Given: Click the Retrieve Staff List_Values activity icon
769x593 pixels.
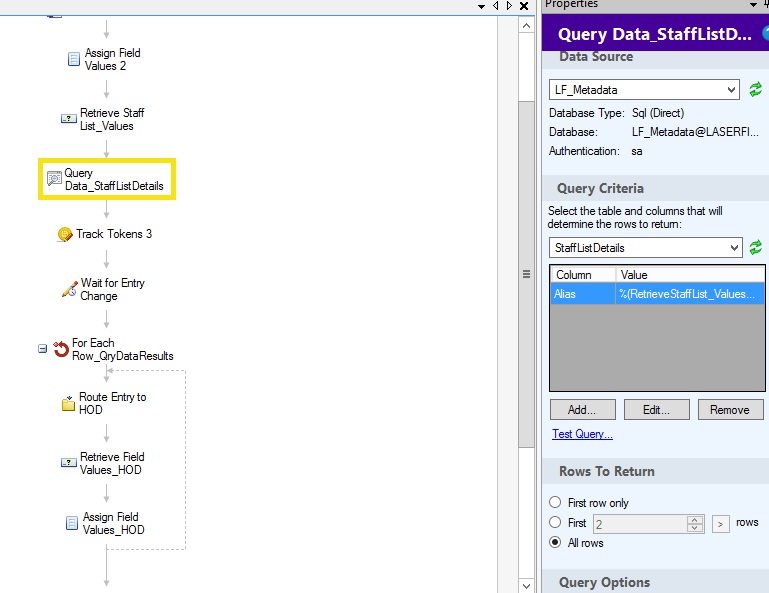Looking at the screenshot, I should (x=68, y=119).
